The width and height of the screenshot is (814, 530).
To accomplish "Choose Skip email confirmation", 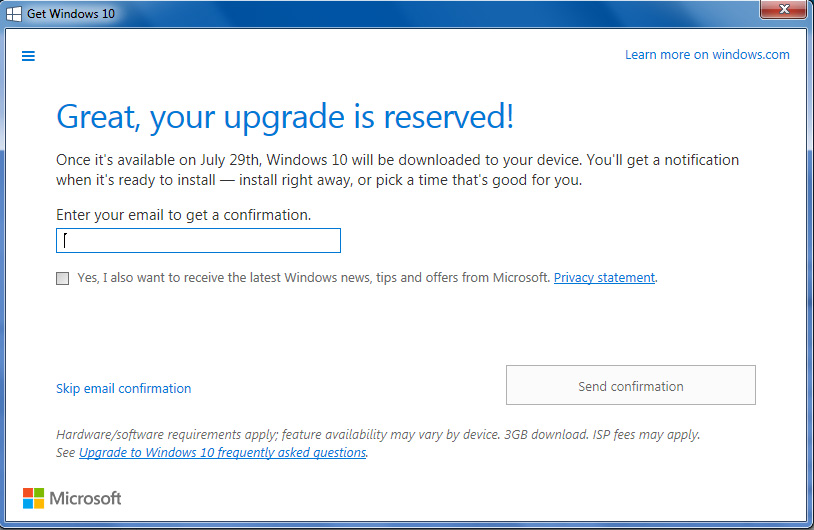I will pos(123,389).
